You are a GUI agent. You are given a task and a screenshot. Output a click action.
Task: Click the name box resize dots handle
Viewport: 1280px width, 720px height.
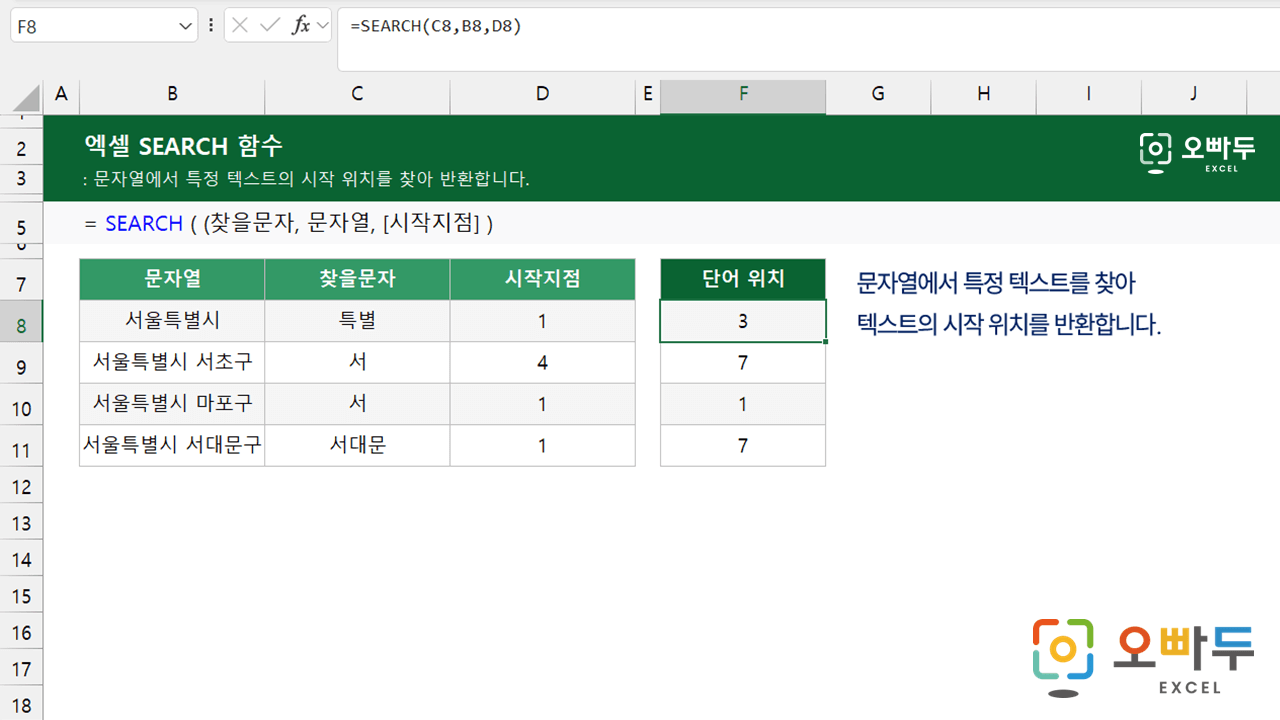coord(211,26)
